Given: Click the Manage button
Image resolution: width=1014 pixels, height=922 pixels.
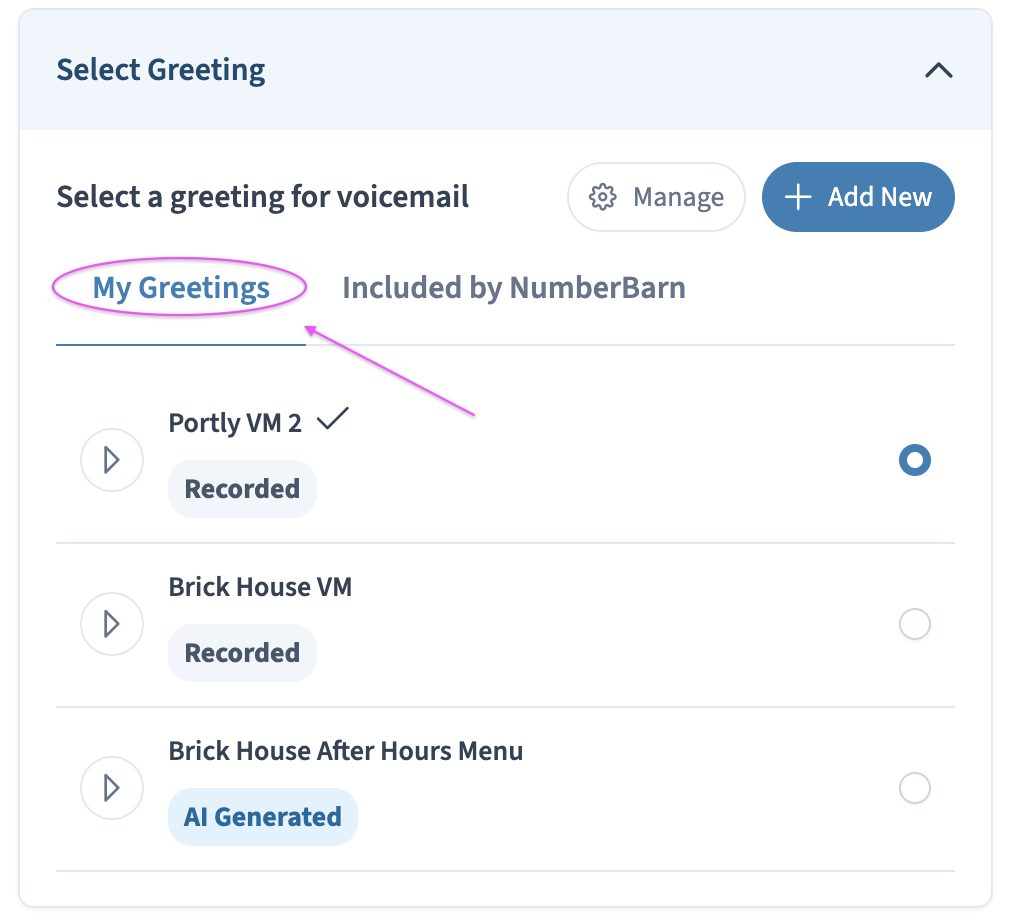Looking at the screenshot, I should [656, 197].
